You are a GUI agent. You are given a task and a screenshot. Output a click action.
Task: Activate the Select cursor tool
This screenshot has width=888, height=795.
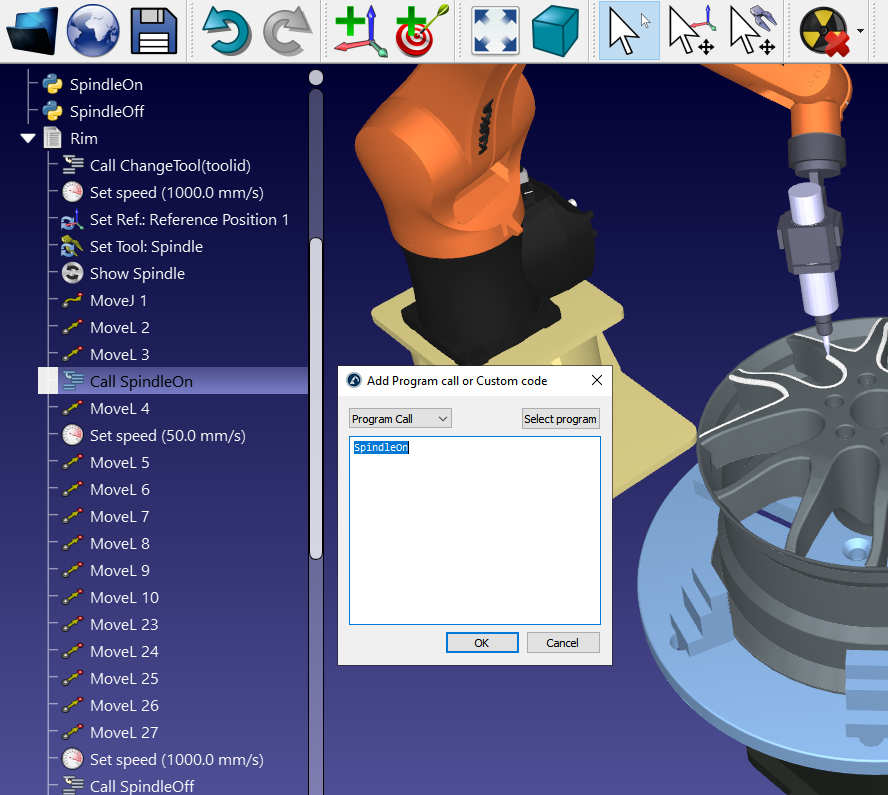pyautogui.click(x=628, y=30)
